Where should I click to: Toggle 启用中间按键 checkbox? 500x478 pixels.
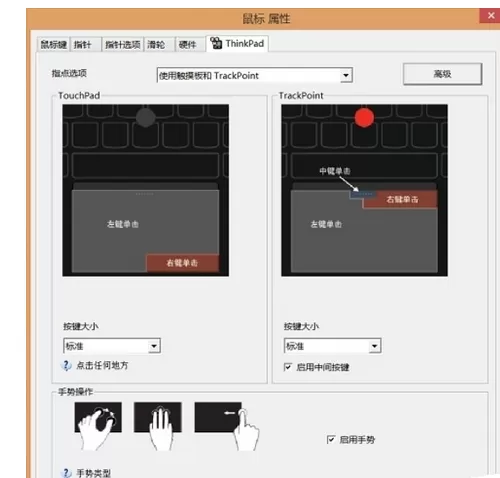coord(288,367)
